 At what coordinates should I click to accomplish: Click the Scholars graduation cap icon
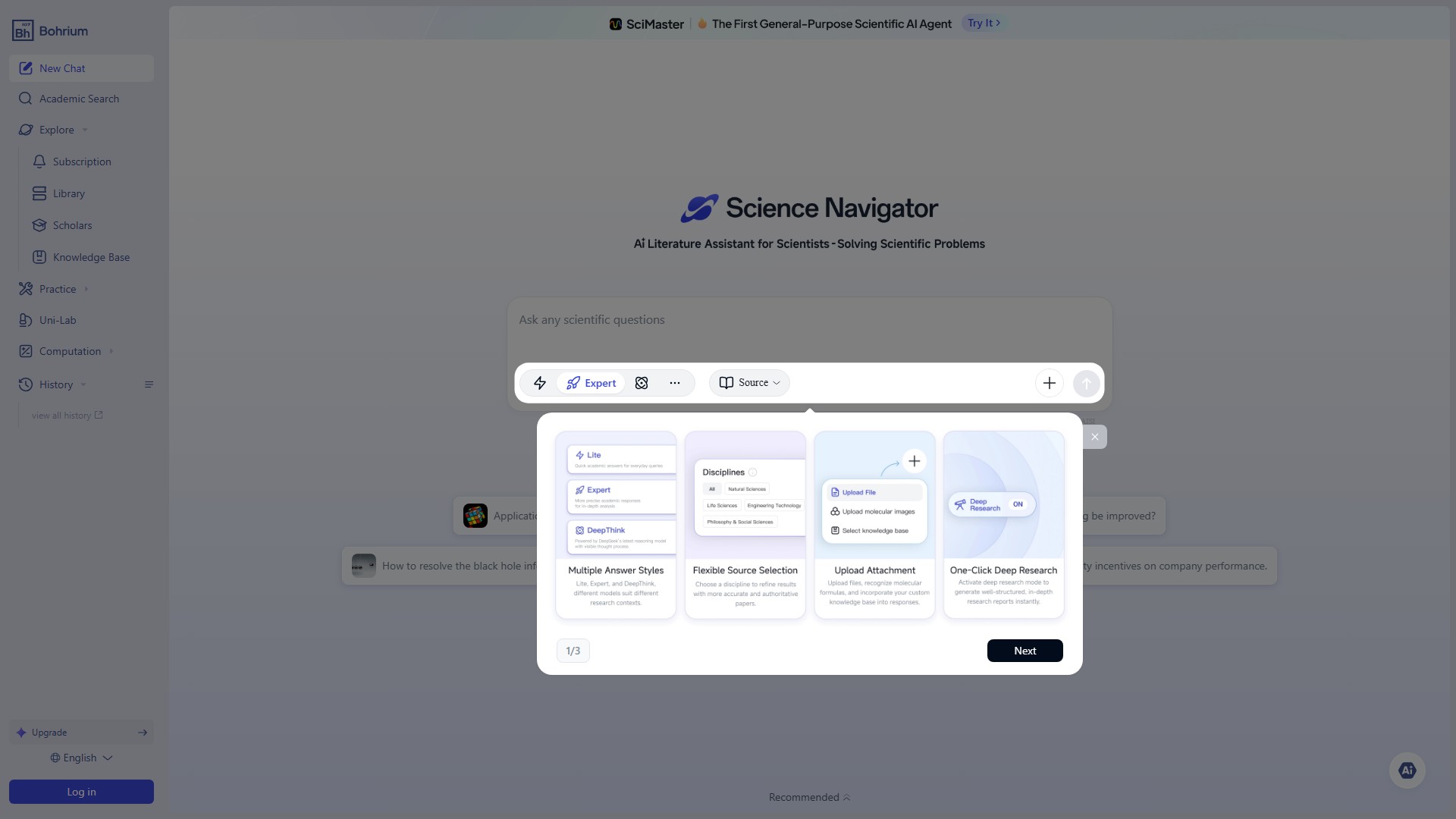tap(39, 225)
